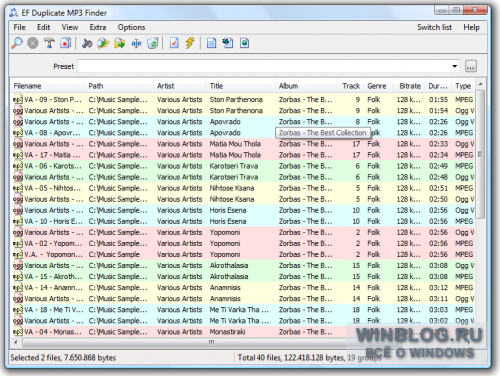This screenshot has height=376, width=500.
Task: Open the hammer settings tool icon
Action: [49, 43]
